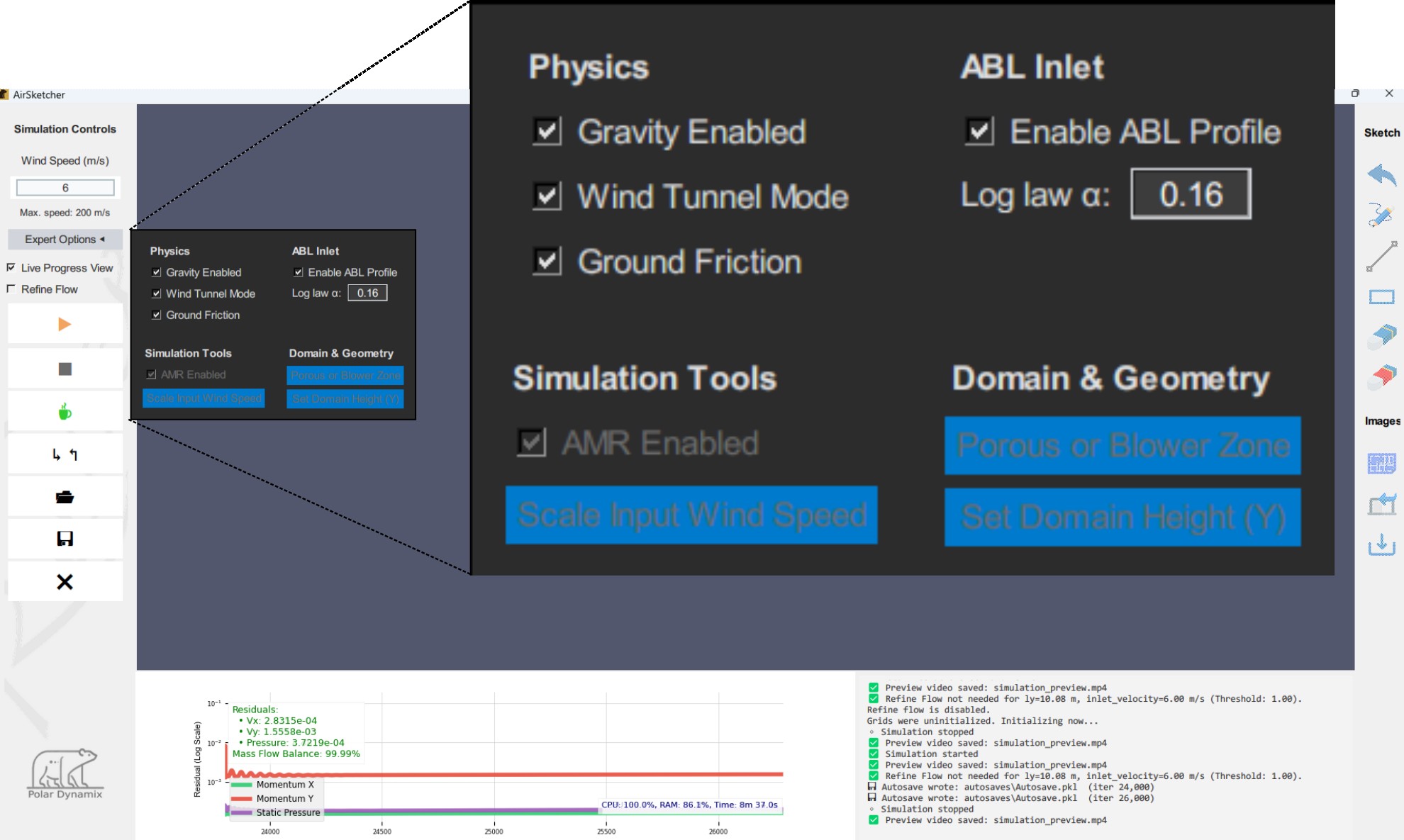Click the green coffee cup icon

[65, 412]
